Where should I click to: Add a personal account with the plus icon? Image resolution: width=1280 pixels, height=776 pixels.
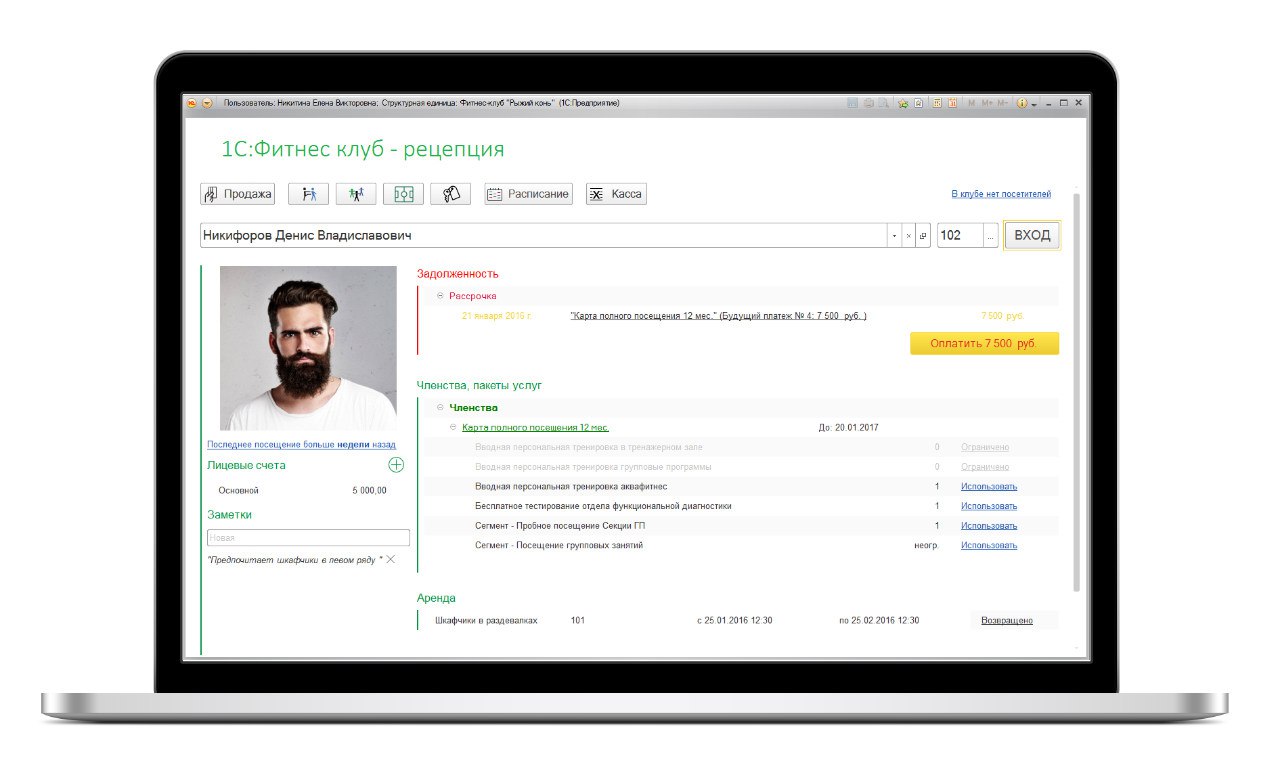point(396,465)
